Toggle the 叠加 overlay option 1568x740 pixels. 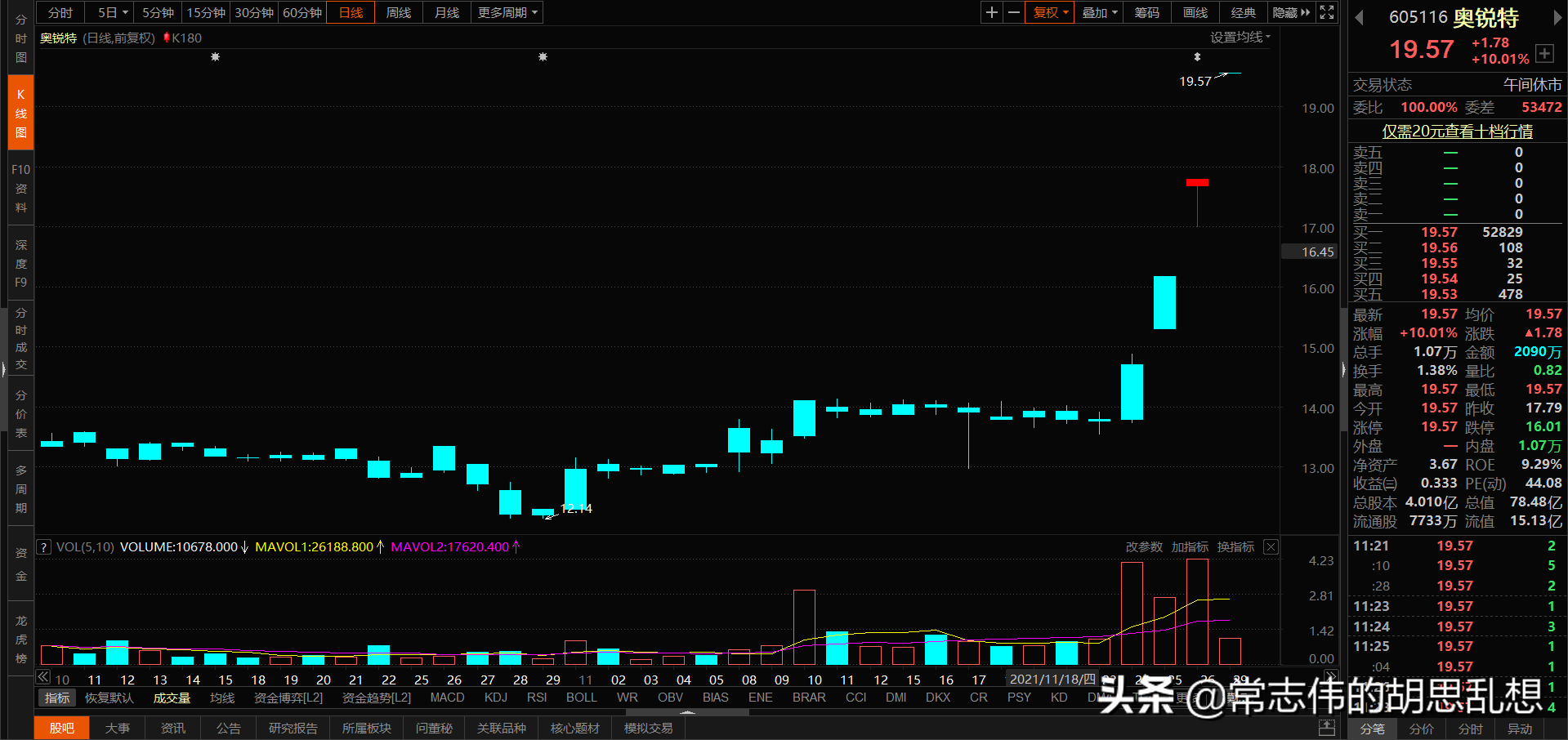1097,12
